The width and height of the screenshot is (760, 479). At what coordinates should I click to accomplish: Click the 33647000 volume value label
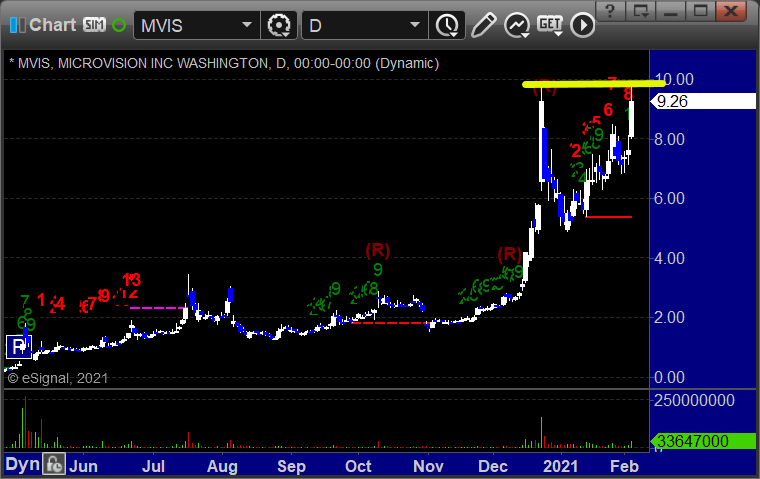(704, 441)
